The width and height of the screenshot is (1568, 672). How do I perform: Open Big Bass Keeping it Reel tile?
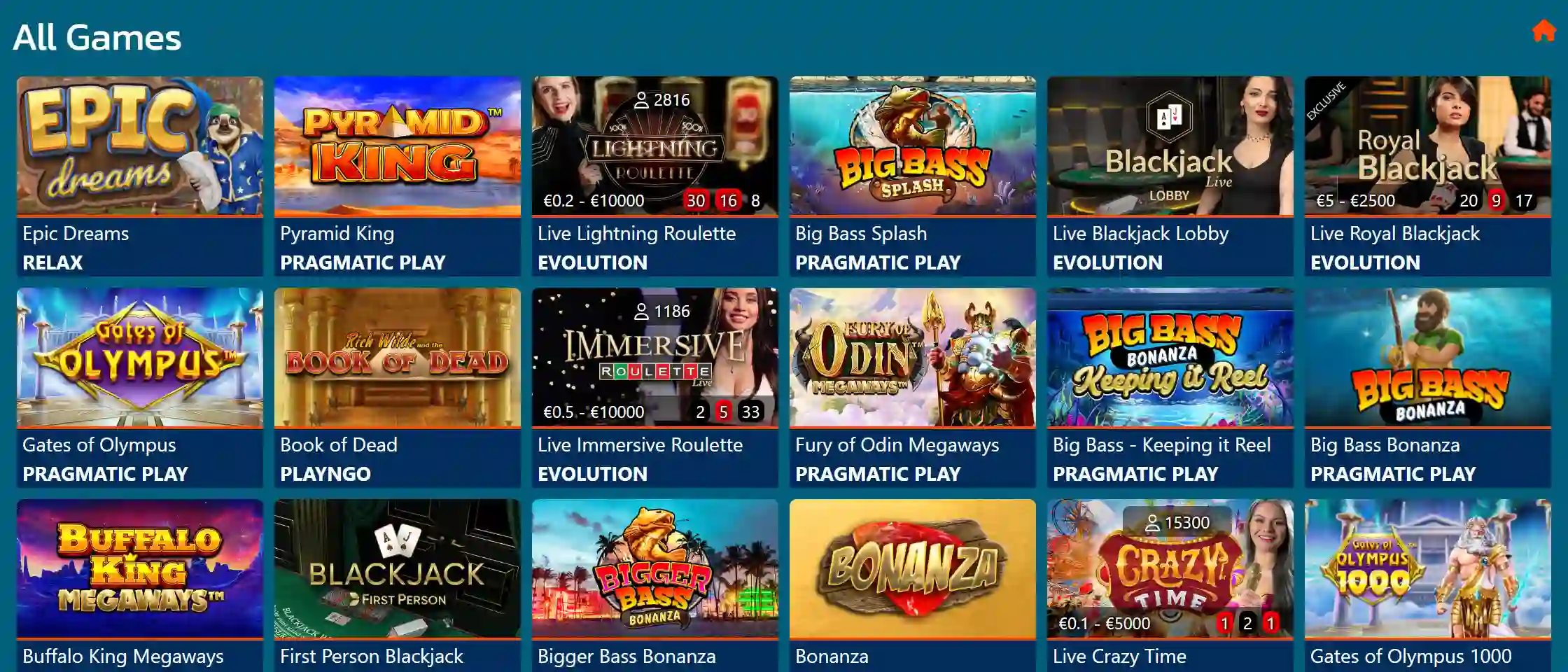(1170, 357)
